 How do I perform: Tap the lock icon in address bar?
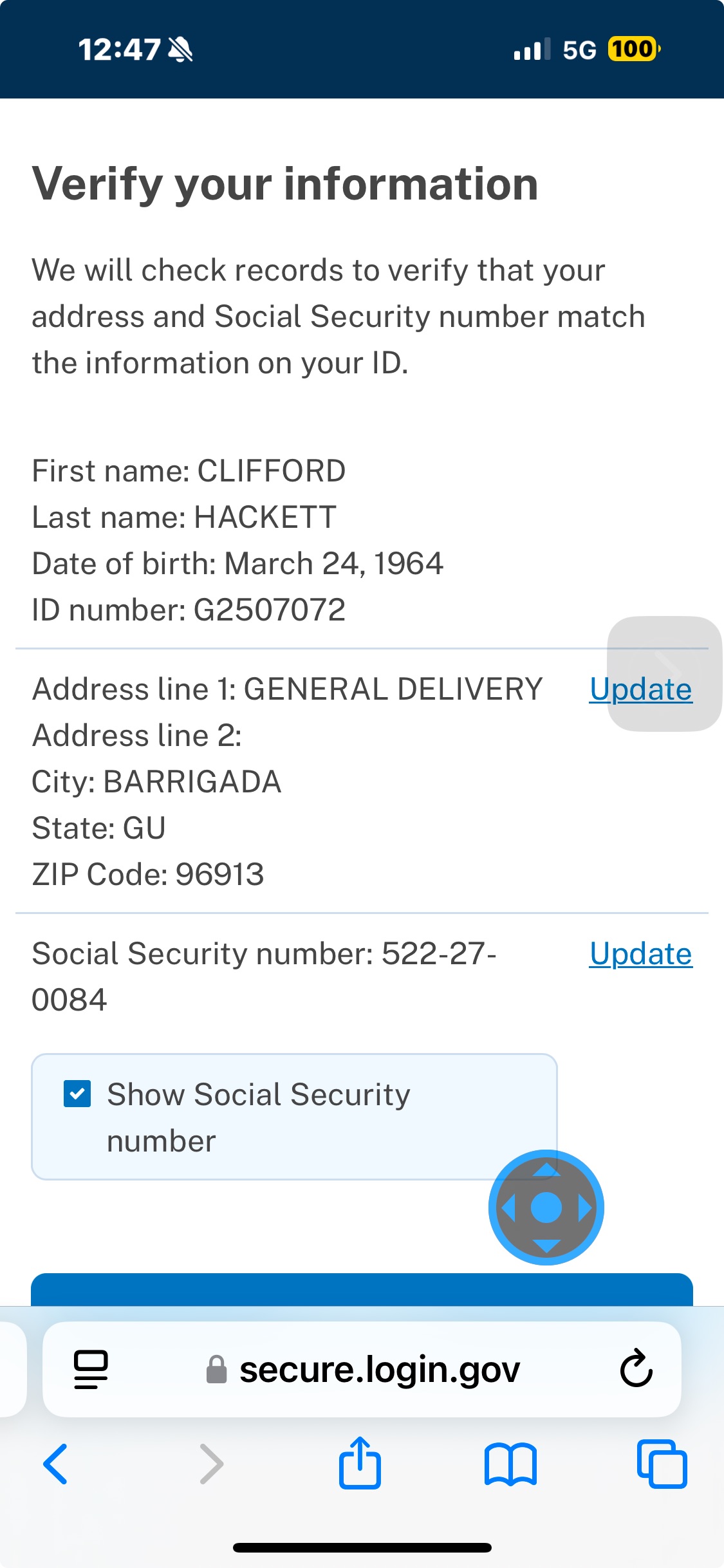216,1370
